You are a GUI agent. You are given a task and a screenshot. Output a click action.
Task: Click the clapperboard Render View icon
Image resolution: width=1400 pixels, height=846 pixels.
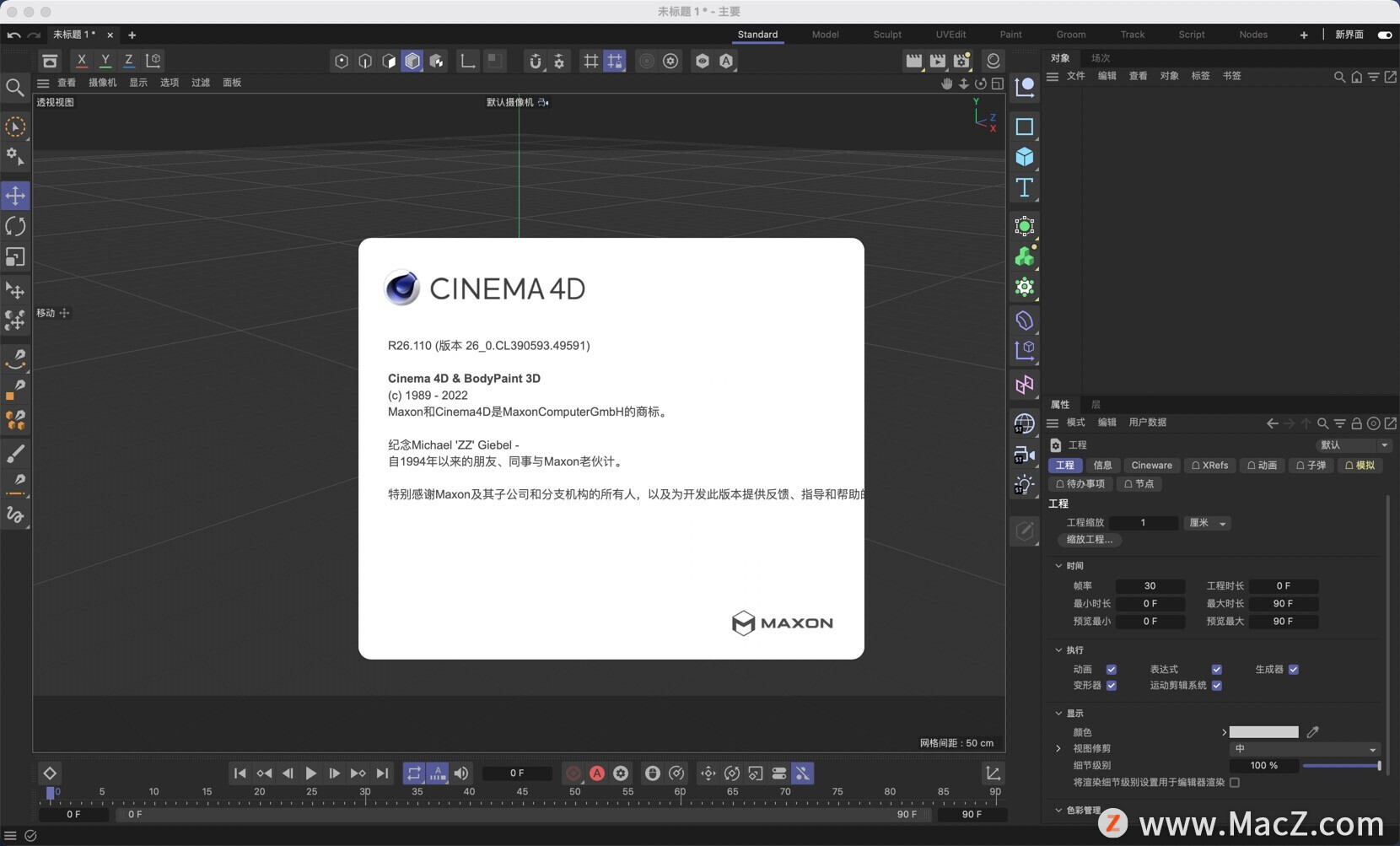(913, 61)
